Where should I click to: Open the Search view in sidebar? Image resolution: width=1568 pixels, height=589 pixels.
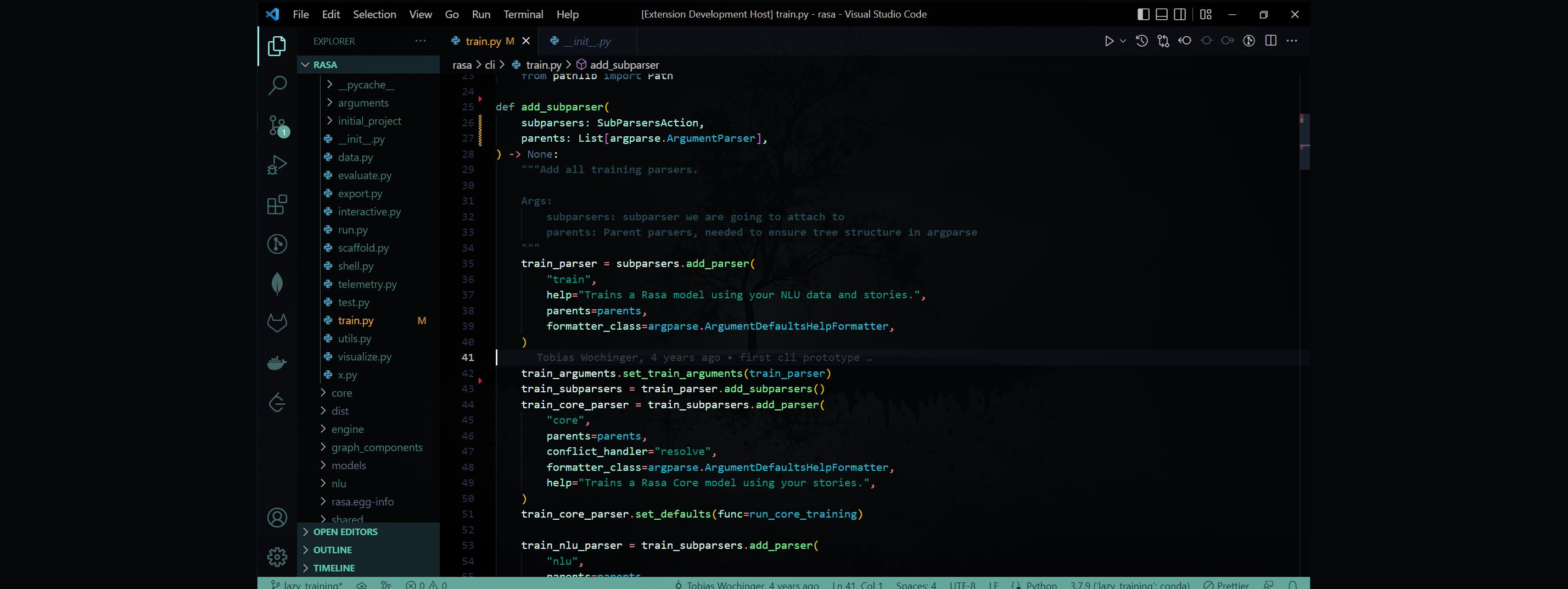pos(277,85)
